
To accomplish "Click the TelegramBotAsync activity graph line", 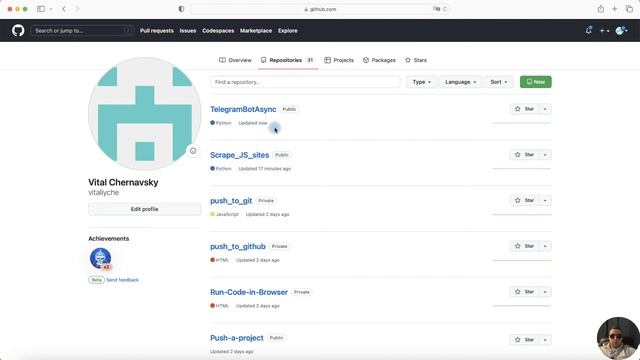I will pos(522,122).
